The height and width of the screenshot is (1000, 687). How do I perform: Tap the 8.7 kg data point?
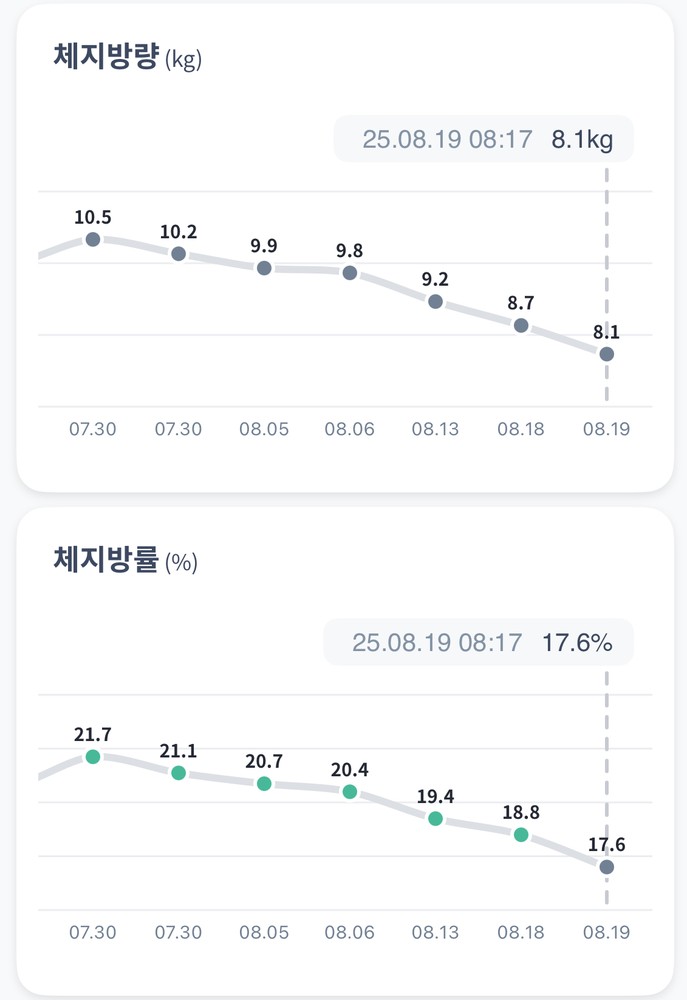click(x=521, y=325)
